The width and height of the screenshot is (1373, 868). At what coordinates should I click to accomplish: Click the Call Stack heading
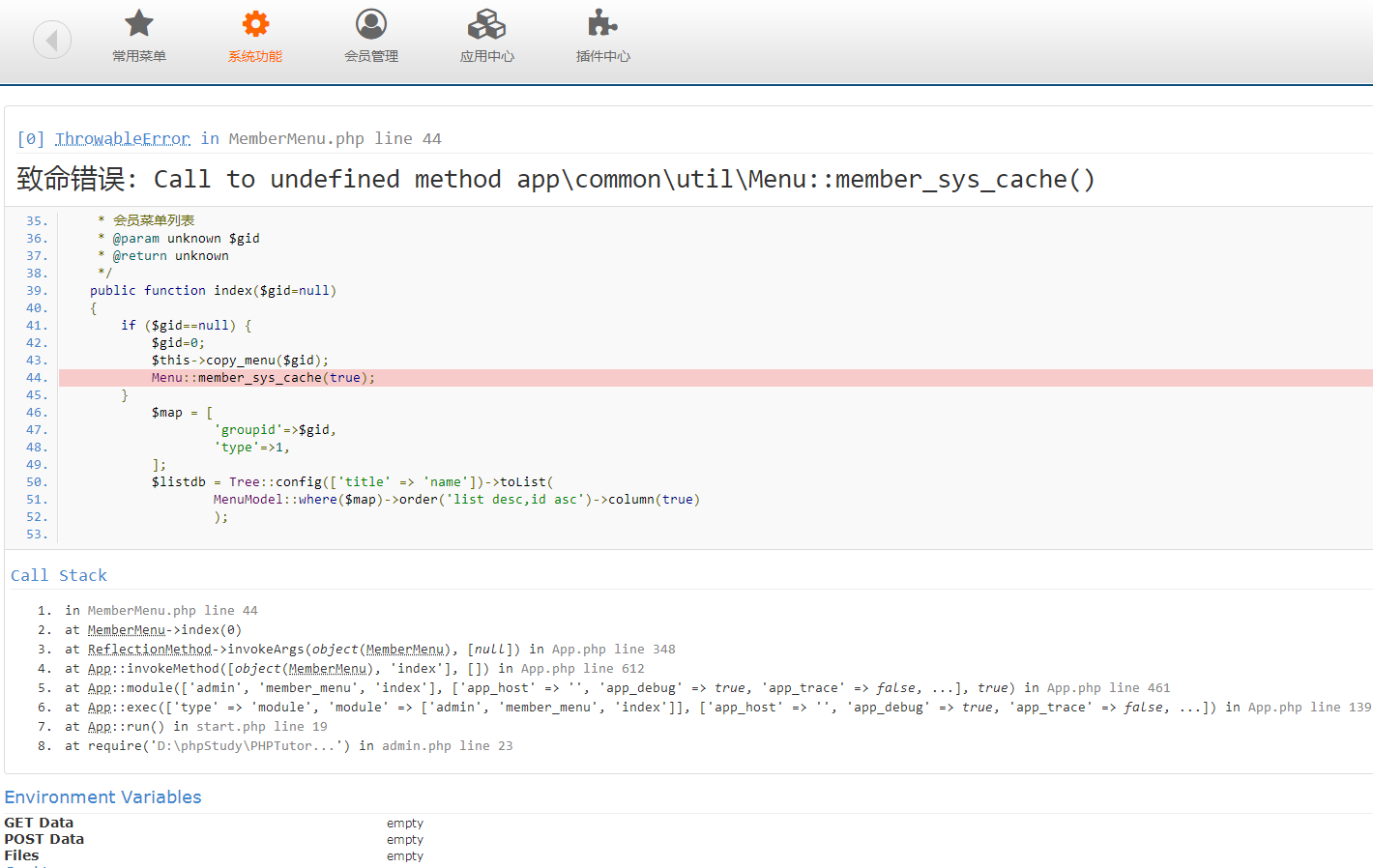coord(59,575)
